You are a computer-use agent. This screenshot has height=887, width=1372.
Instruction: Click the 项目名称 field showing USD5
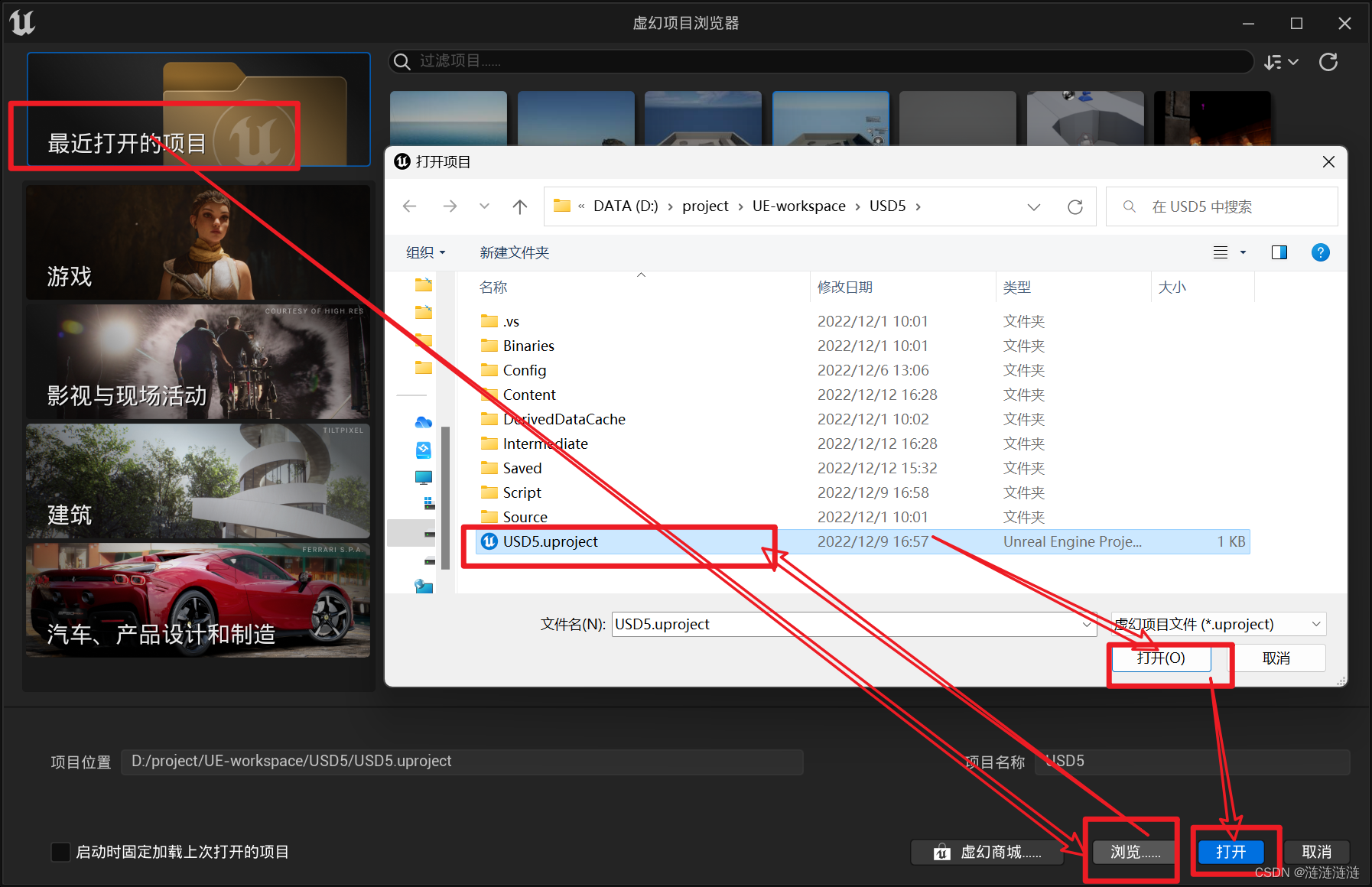(x=1192, y=762)
